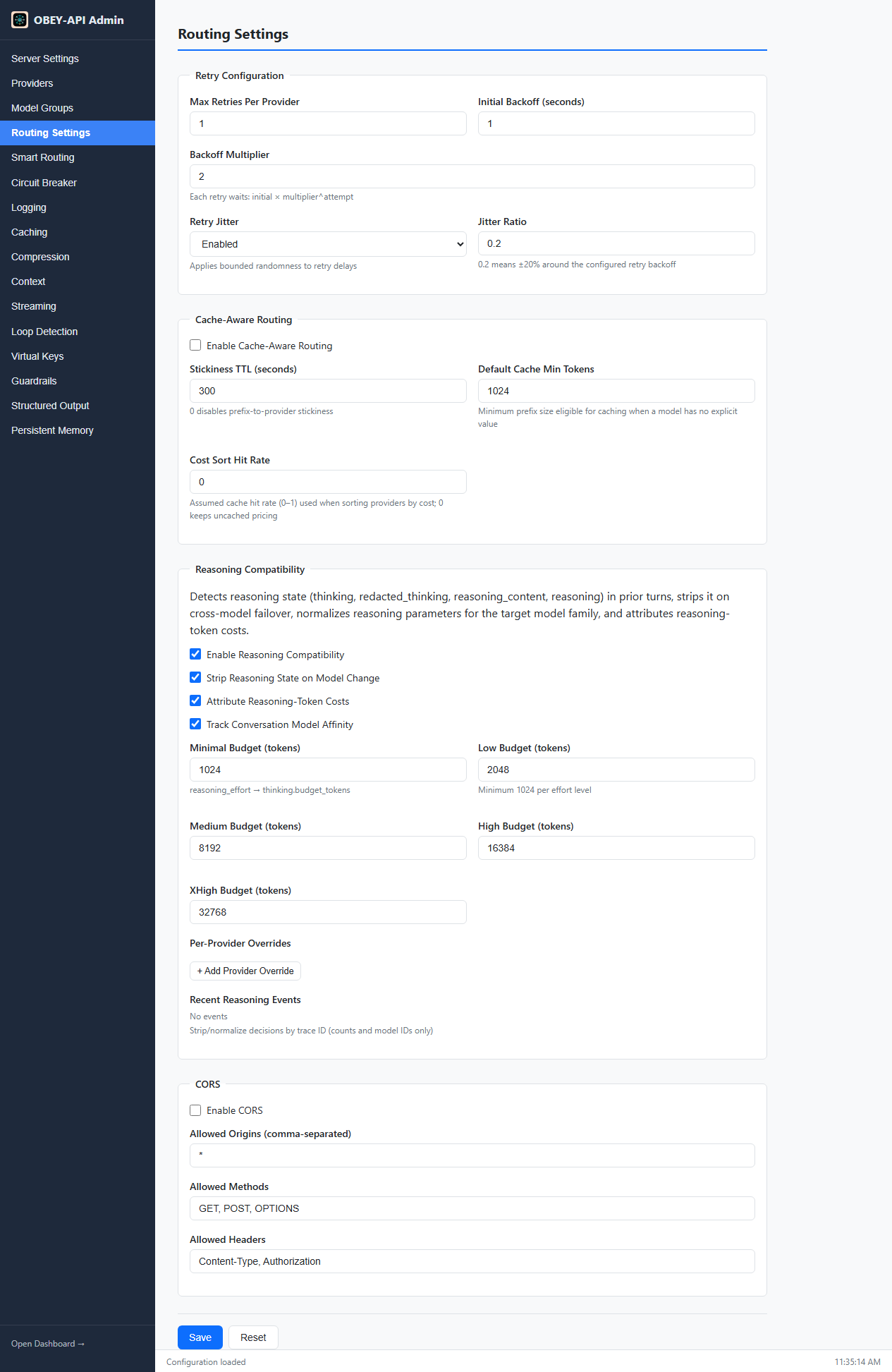The width and height of the screenshot is (892, 1372).
Task: Open Streaming settings
Action: click(78, 306)
